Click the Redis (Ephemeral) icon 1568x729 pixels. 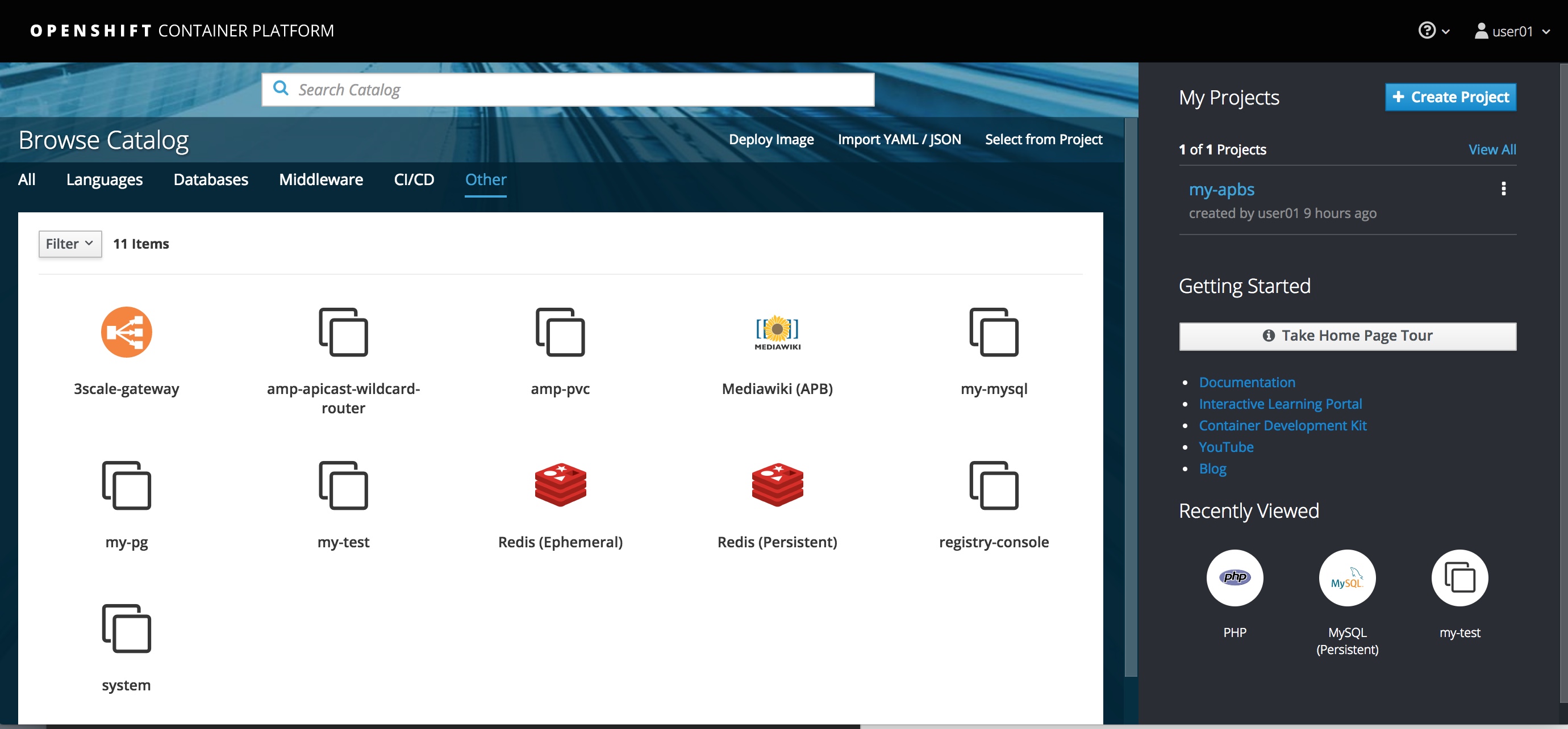pyautogui.click(x=560, y=484)
